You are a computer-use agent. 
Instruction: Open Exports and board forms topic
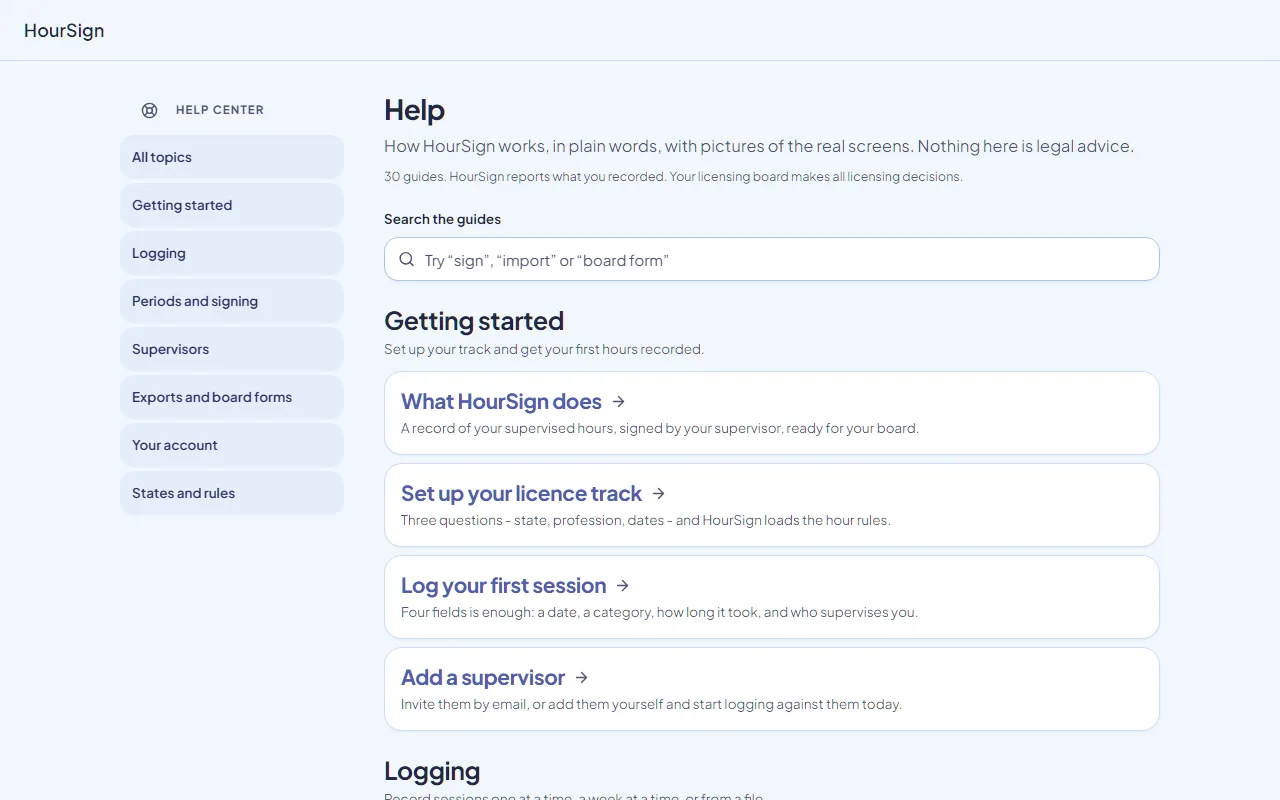tap(232, 397)
